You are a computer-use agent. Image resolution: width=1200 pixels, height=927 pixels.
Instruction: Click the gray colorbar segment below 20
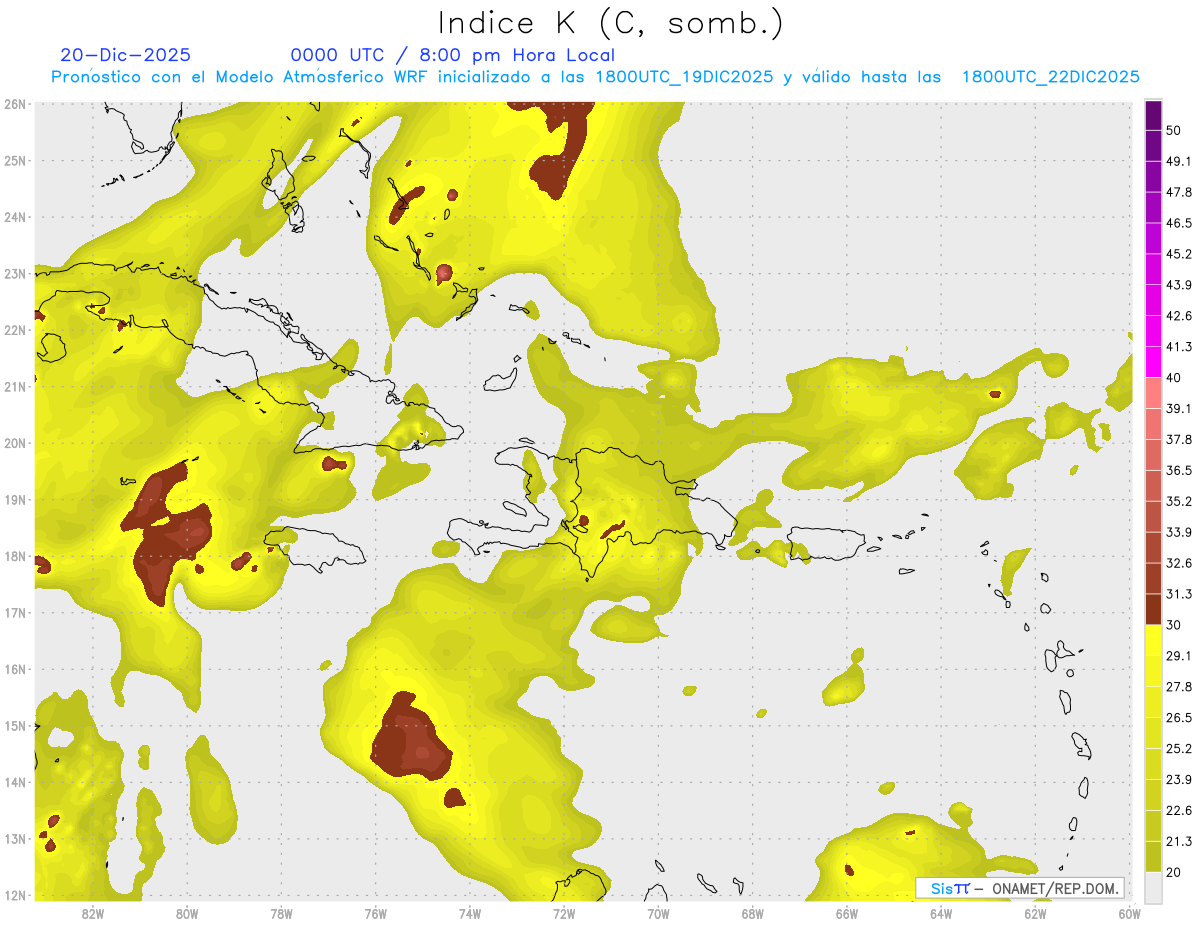[x=1153, y=886]
